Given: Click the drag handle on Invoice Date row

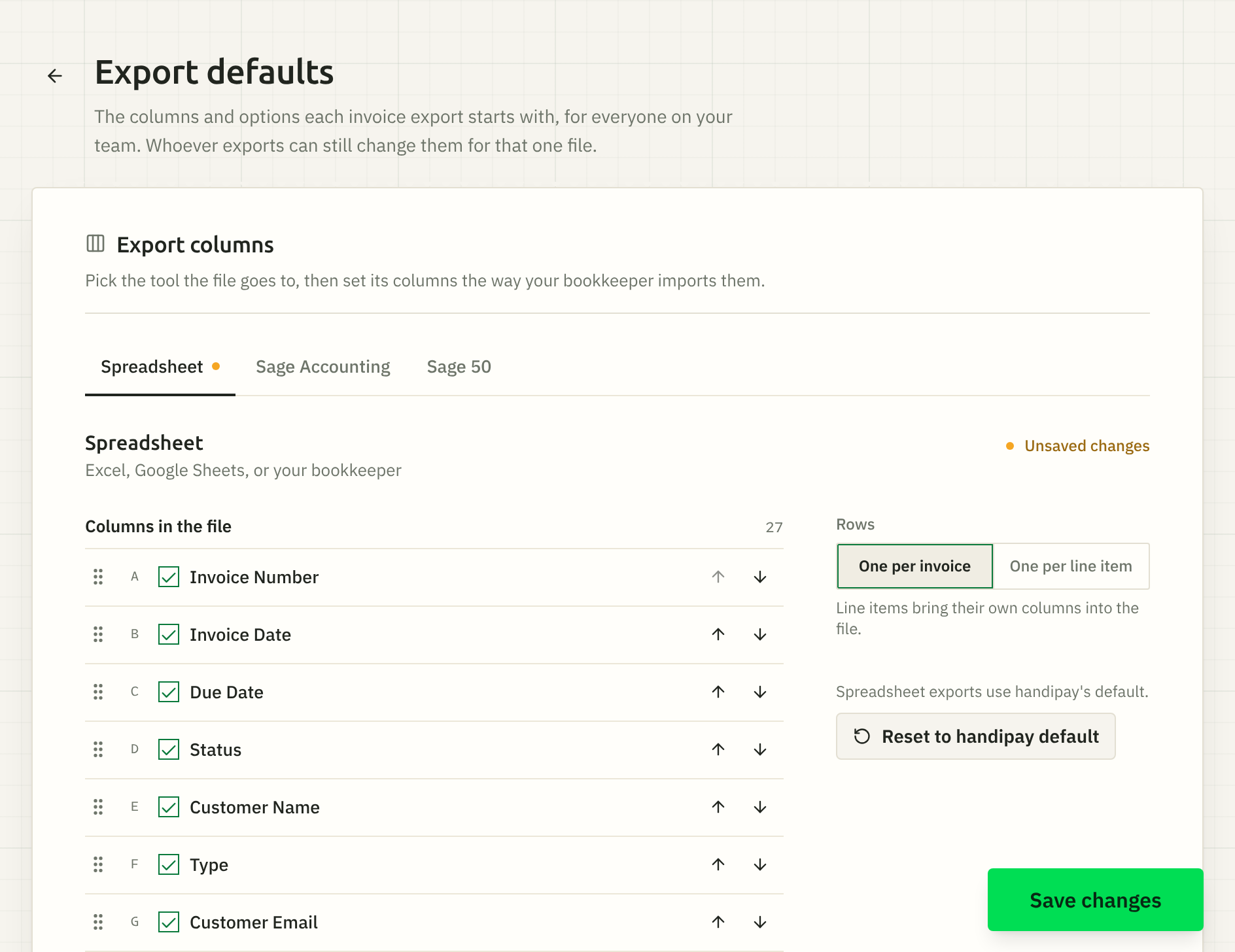Looking at the screenshot, I should (x=98, y=634).
